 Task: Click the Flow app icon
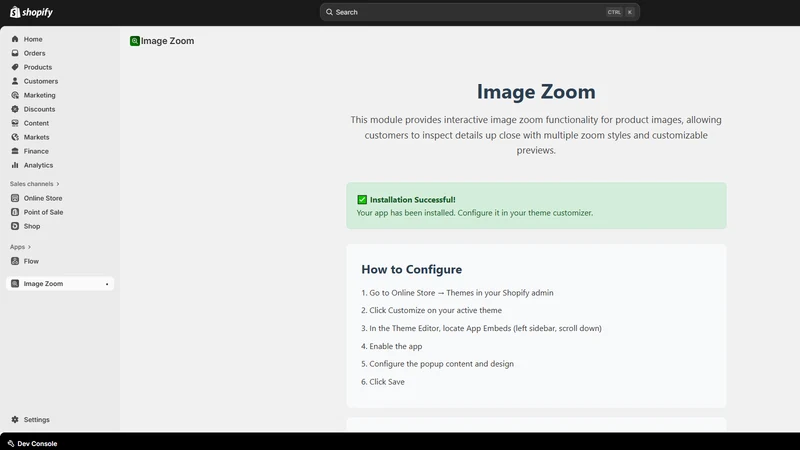point(15,261)
